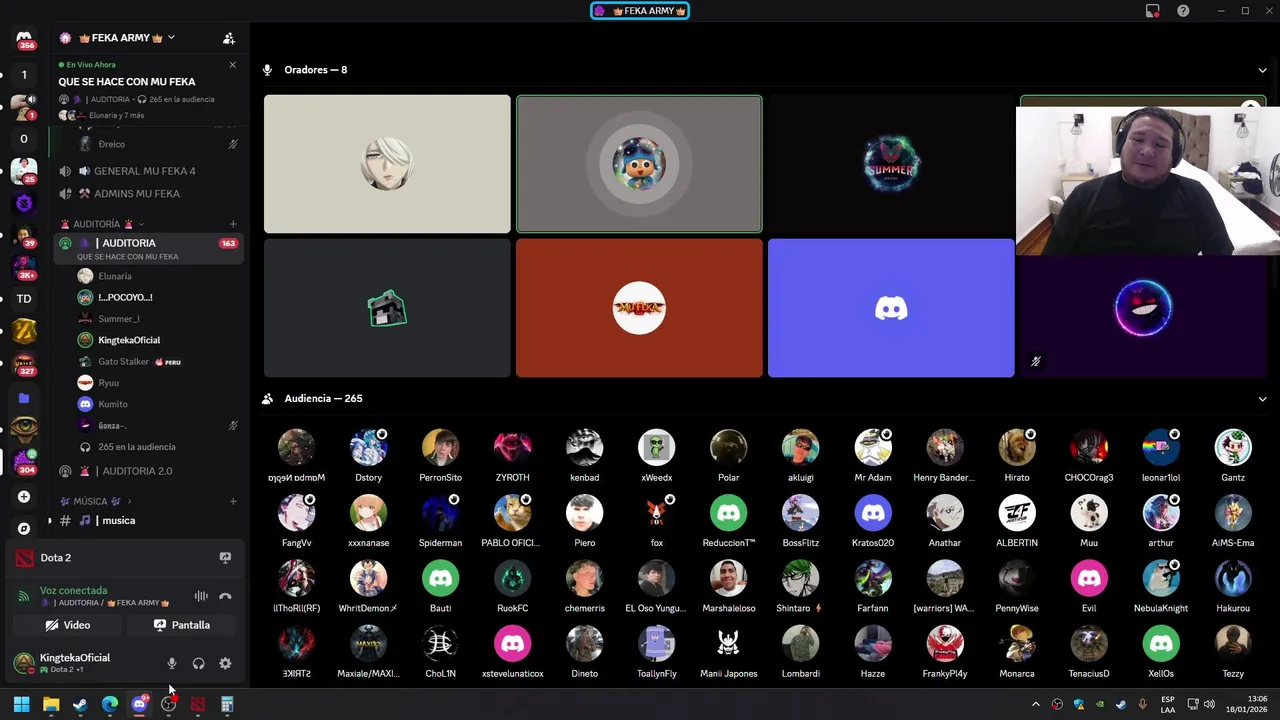Open the TD server in sidebar
The width and height of the screenshot is (1280, 720).
(x=24, y=299)
